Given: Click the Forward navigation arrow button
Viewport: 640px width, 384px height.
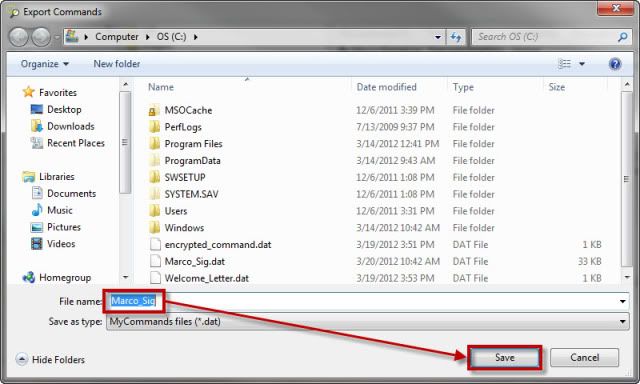Looking at the screenshot, I should (41, 37).
